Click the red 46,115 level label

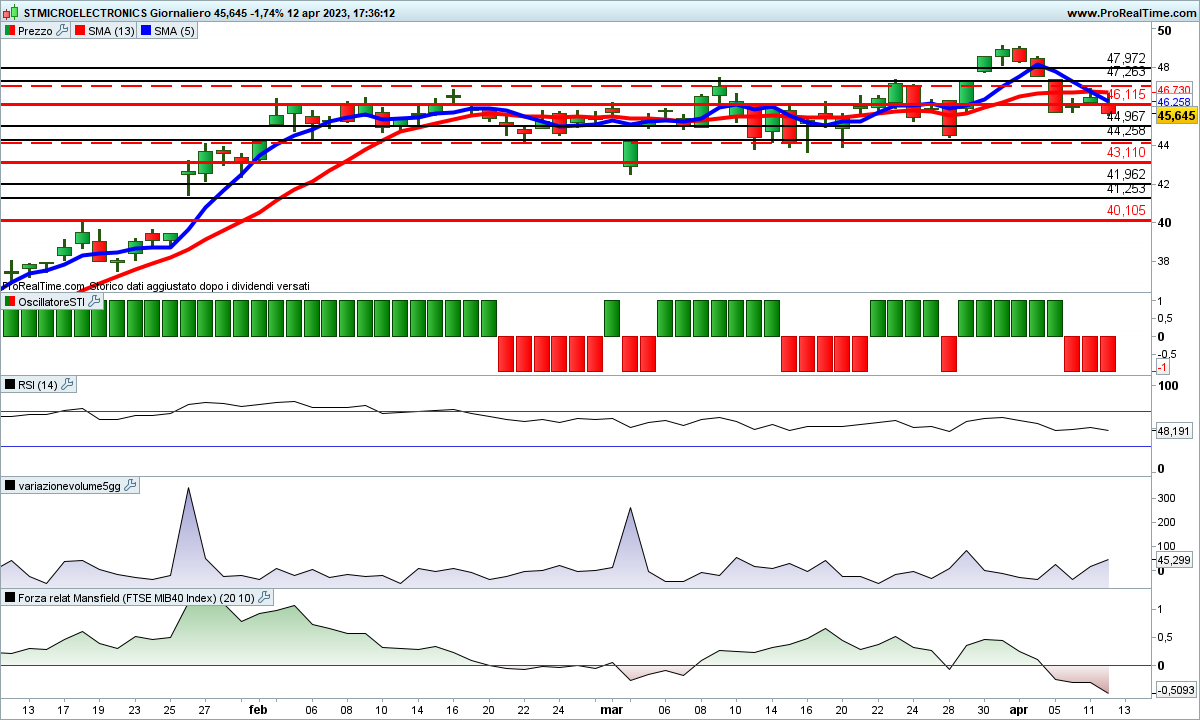tap(1126, 94)
